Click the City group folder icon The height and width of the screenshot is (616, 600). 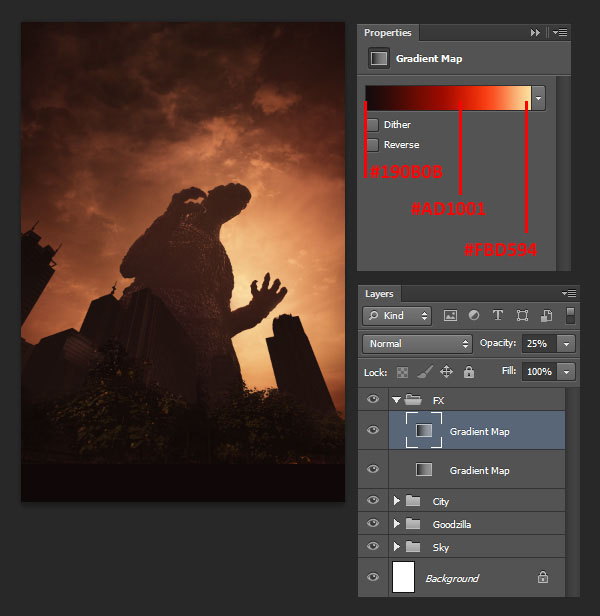tap(413, 501)
